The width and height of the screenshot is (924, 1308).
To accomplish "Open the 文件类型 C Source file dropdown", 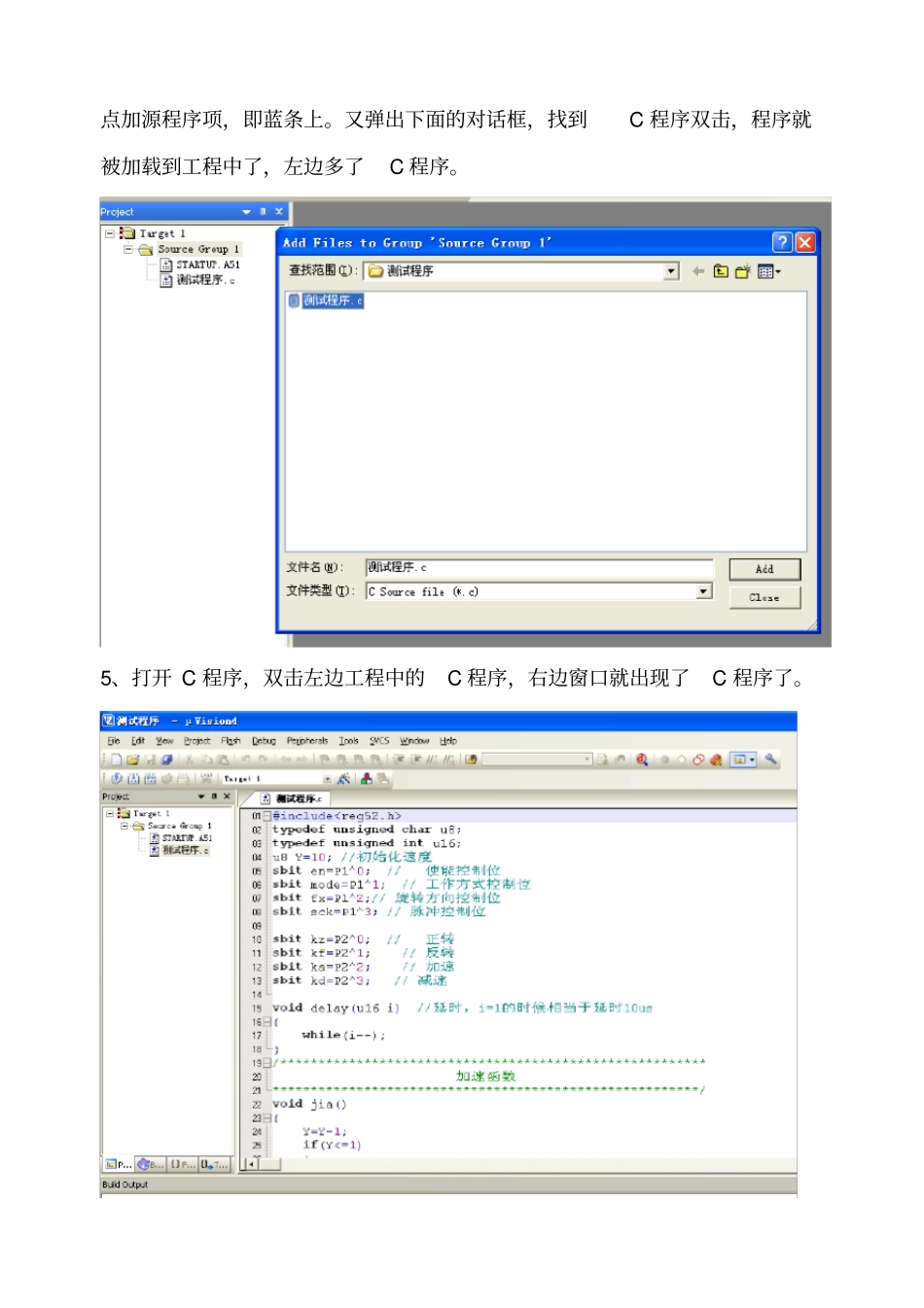I will tap(704, 591).
